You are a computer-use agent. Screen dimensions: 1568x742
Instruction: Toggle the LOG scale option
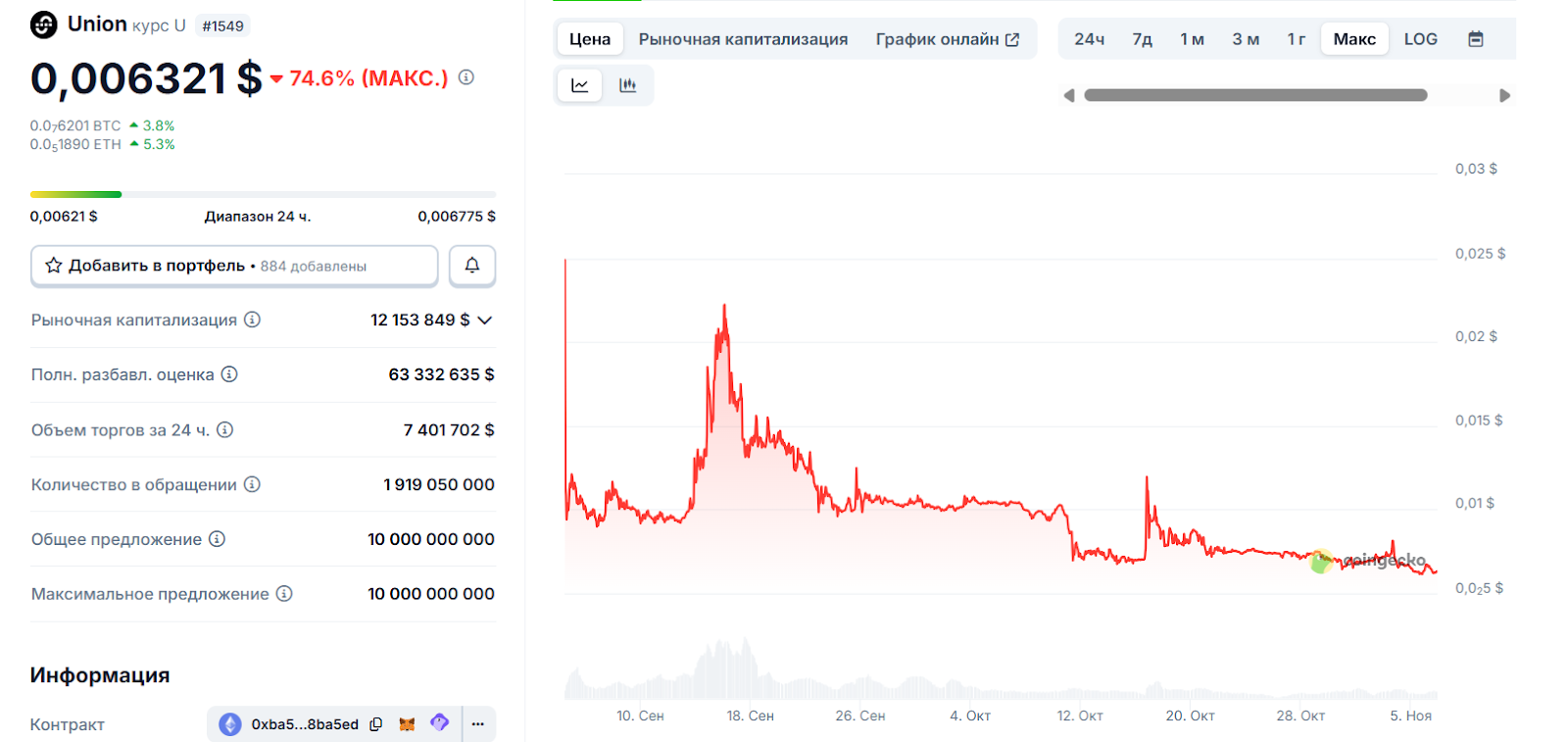click(1420, 39)
